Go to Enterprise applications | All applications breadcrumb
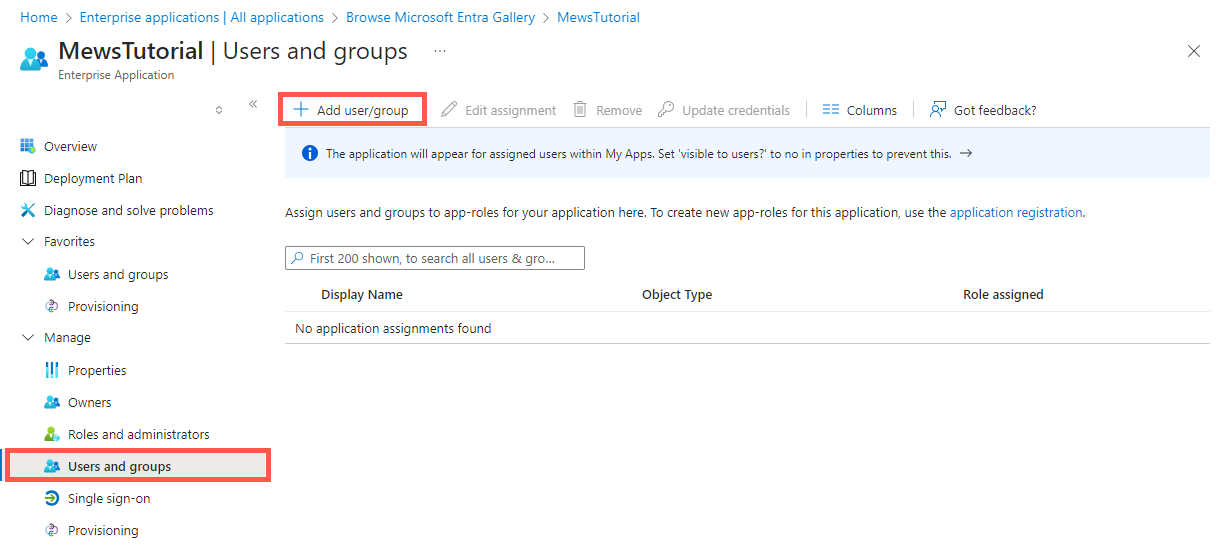1228x546 pixels. 201,17
